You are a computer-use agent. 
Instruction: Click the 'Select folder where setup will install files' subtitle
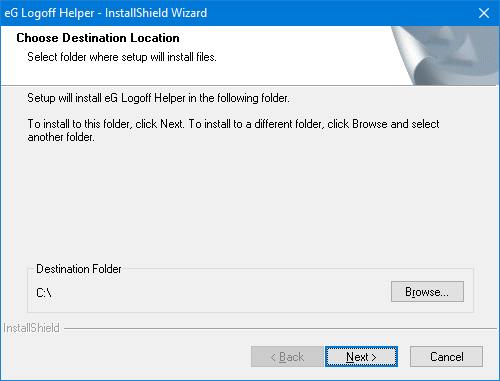click(x=122, y=57)
